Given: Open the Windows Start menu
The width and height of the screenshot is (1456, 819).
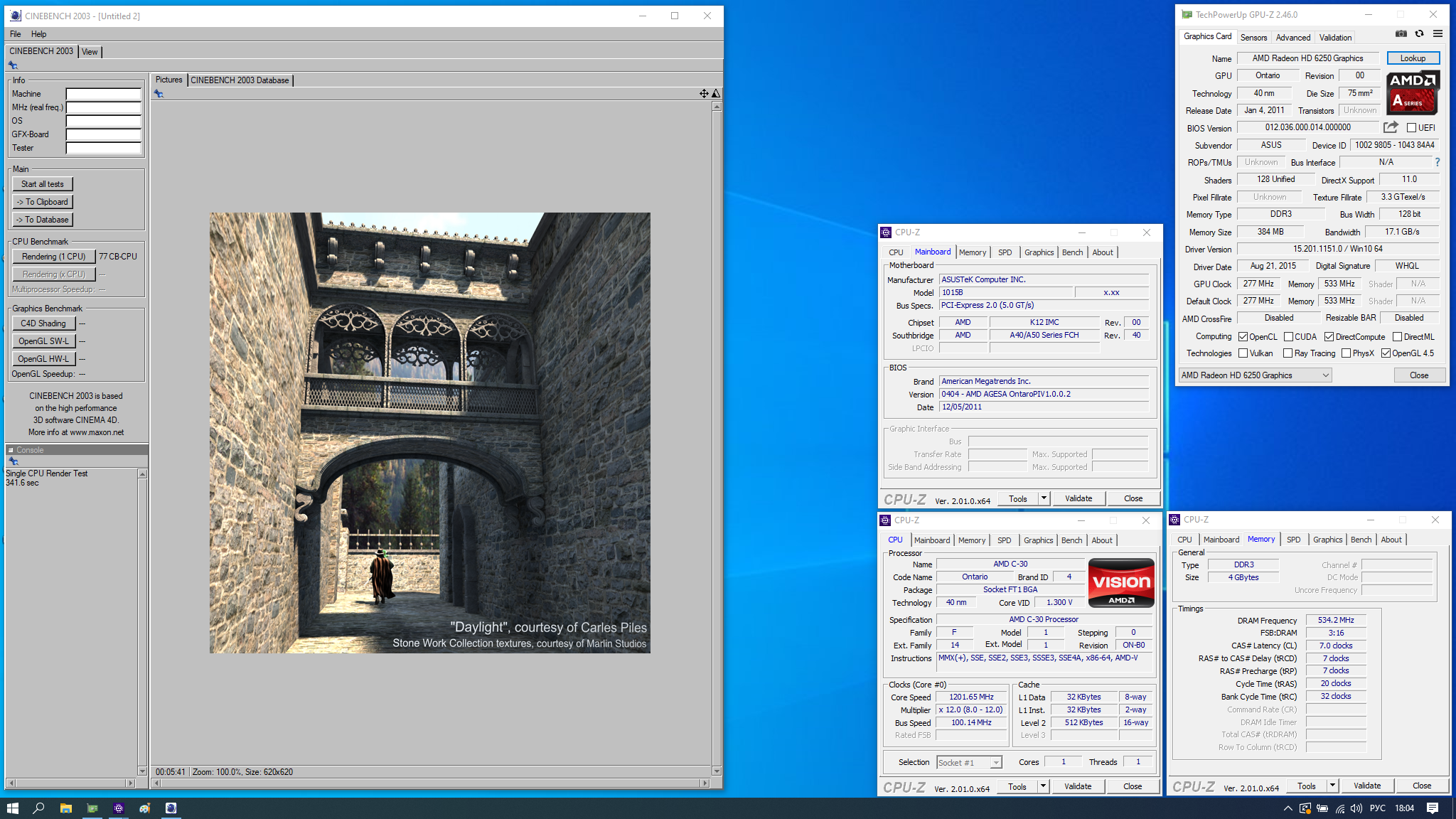Looking at the screenshot, I should (x=12, y=808).
